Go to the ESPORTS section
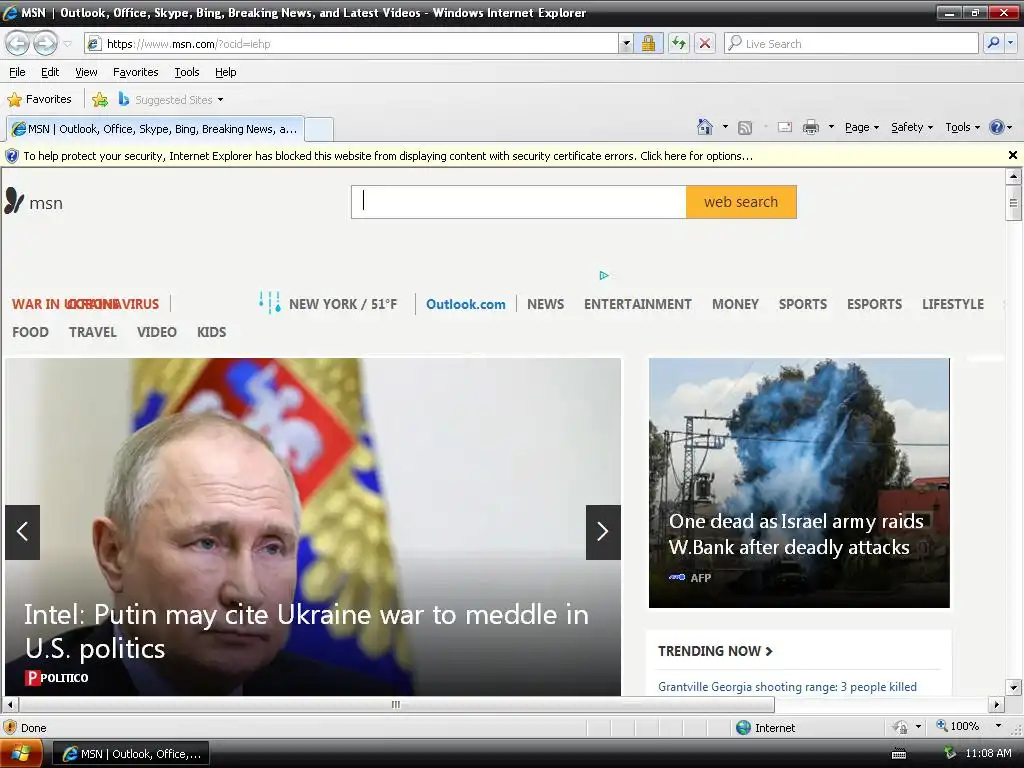Screen dimensions: 1024x768 coord(874,304)
